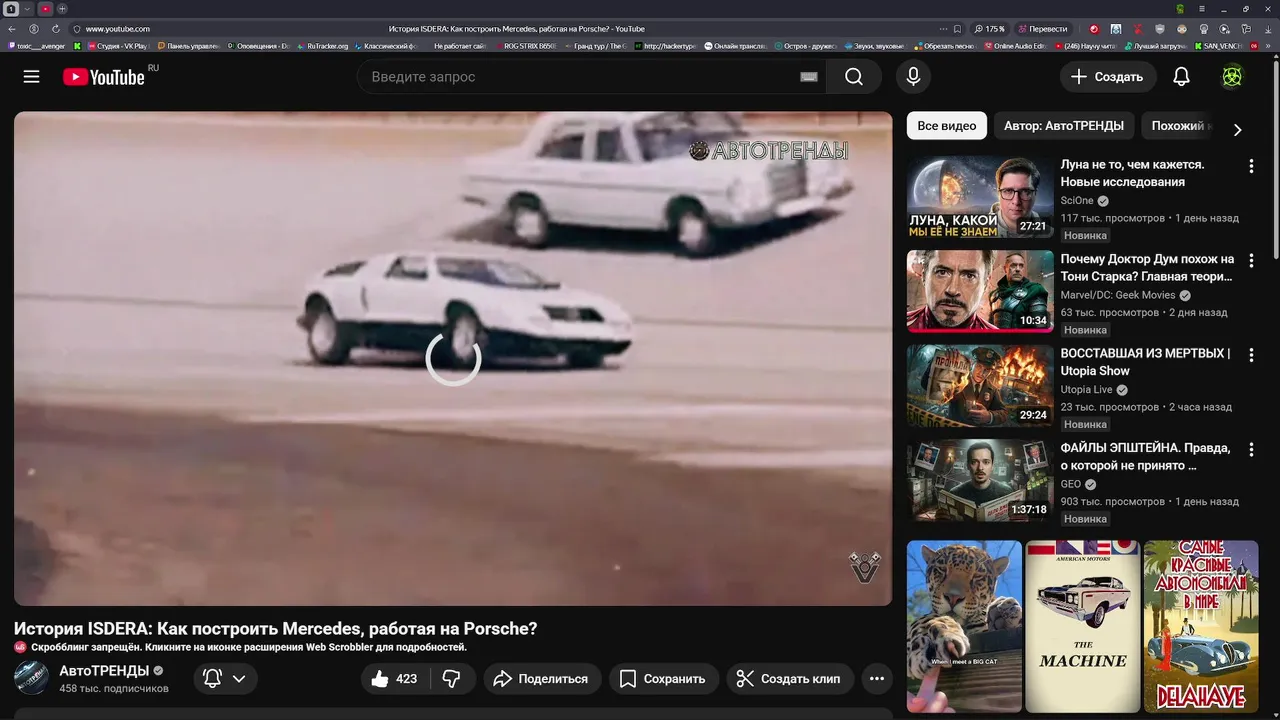The height and width of the screenshot is (720, 1280).
Task: Show hidden bookmarks with double chevron
Action: click(x=1270, y=46)
